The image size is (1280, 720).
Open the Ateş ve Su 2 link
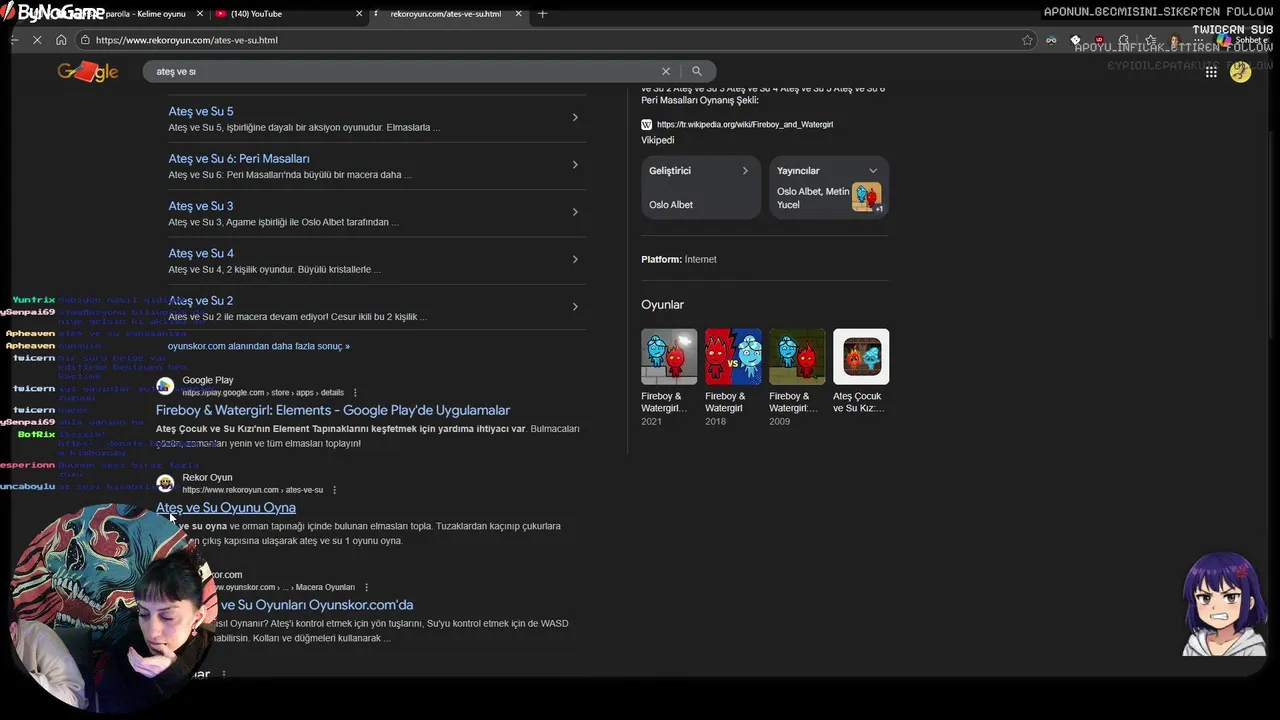coord(201,300)
